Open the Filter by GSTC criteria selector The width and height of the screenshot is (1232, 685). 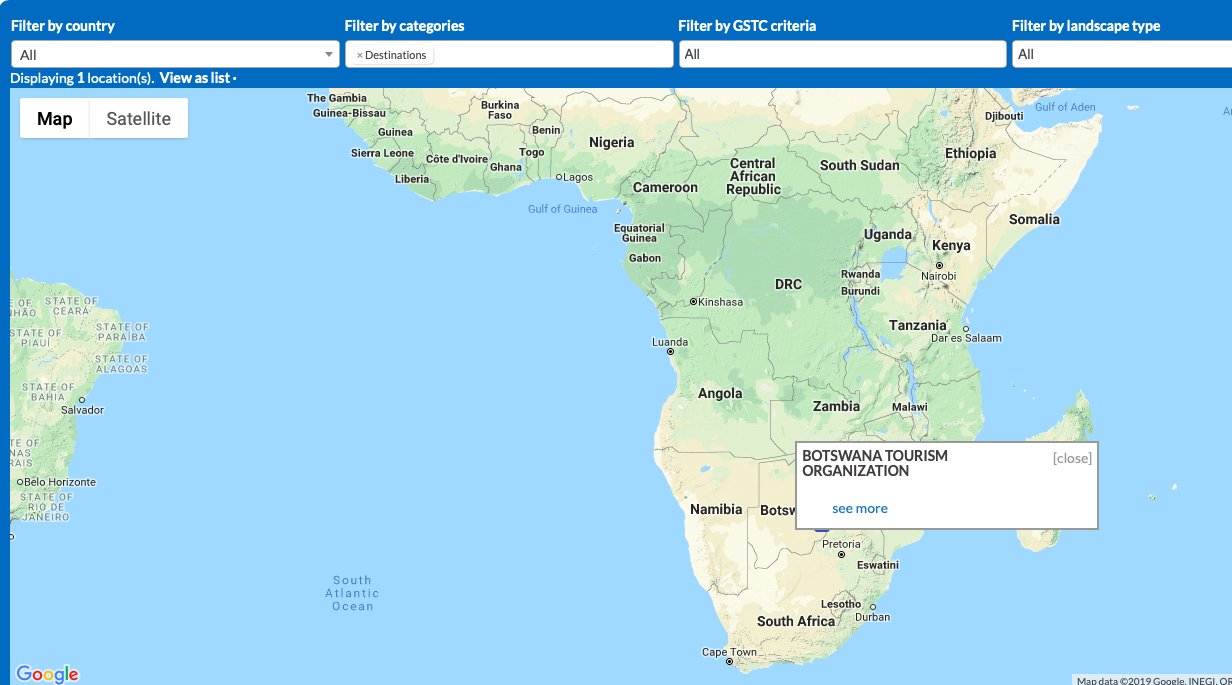842,54
